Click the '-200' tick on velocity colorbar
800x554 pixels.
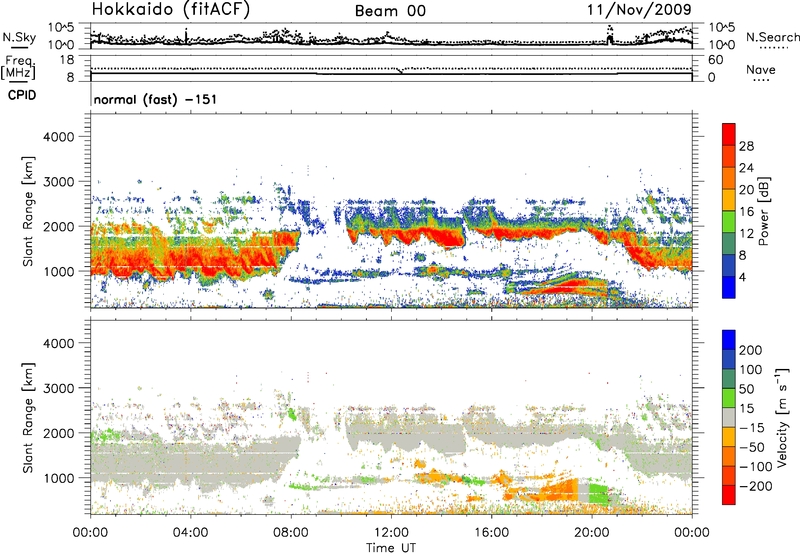[x=756, y=486]
